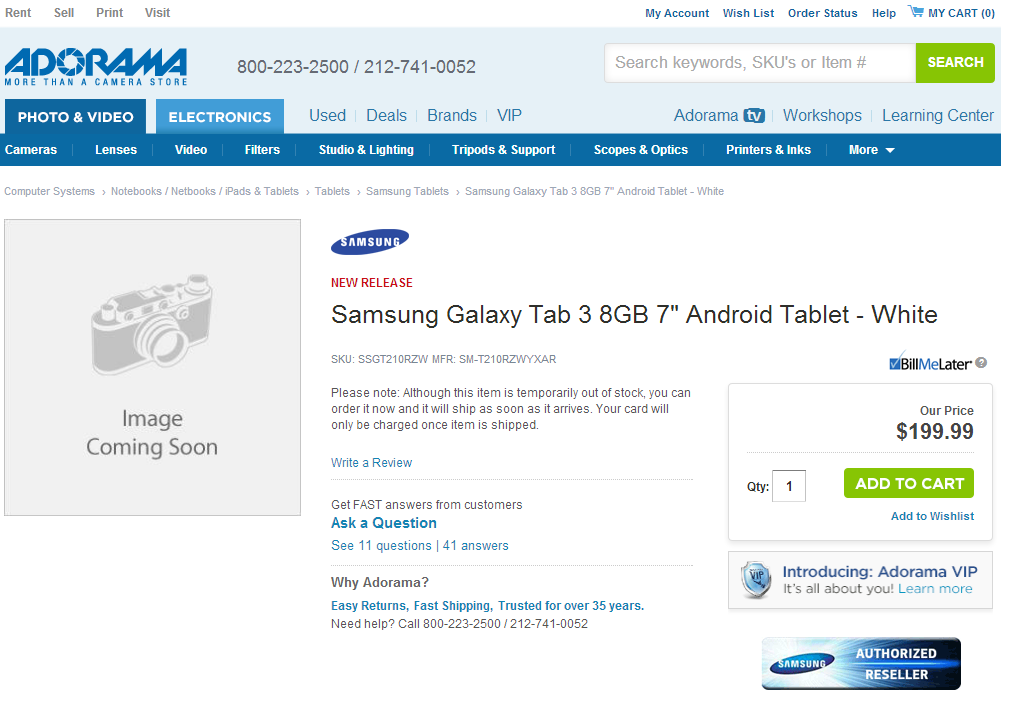Open the Lenses menu category
Image resolution: width=1012 pixels, height=712 pixels.
click(116, 150)
